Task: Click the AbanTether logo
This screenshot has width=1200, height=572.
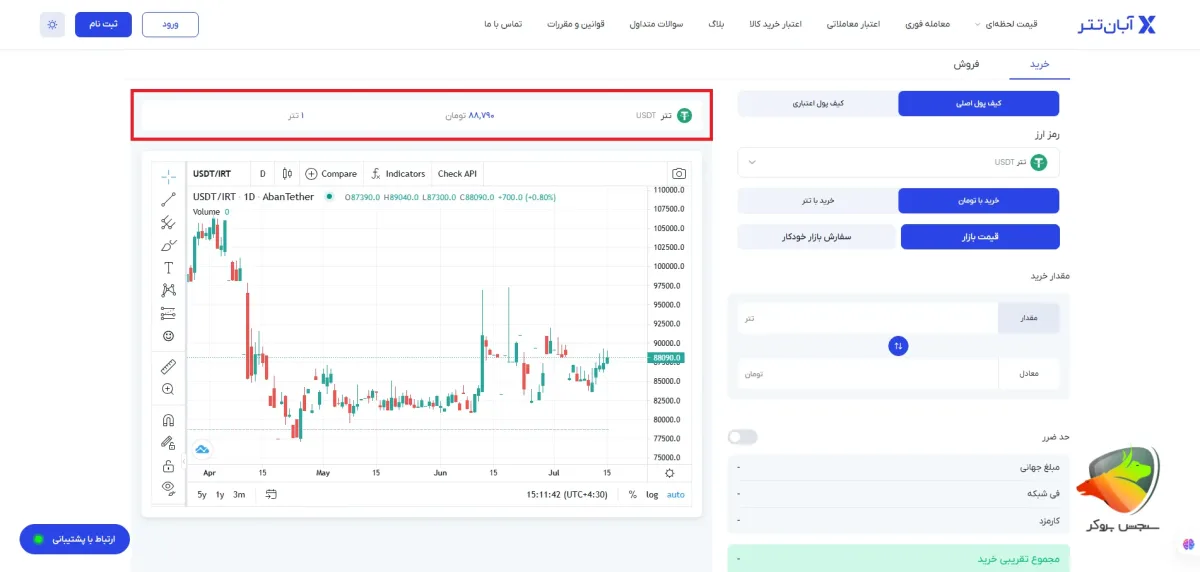Action: coord(1117,25)
